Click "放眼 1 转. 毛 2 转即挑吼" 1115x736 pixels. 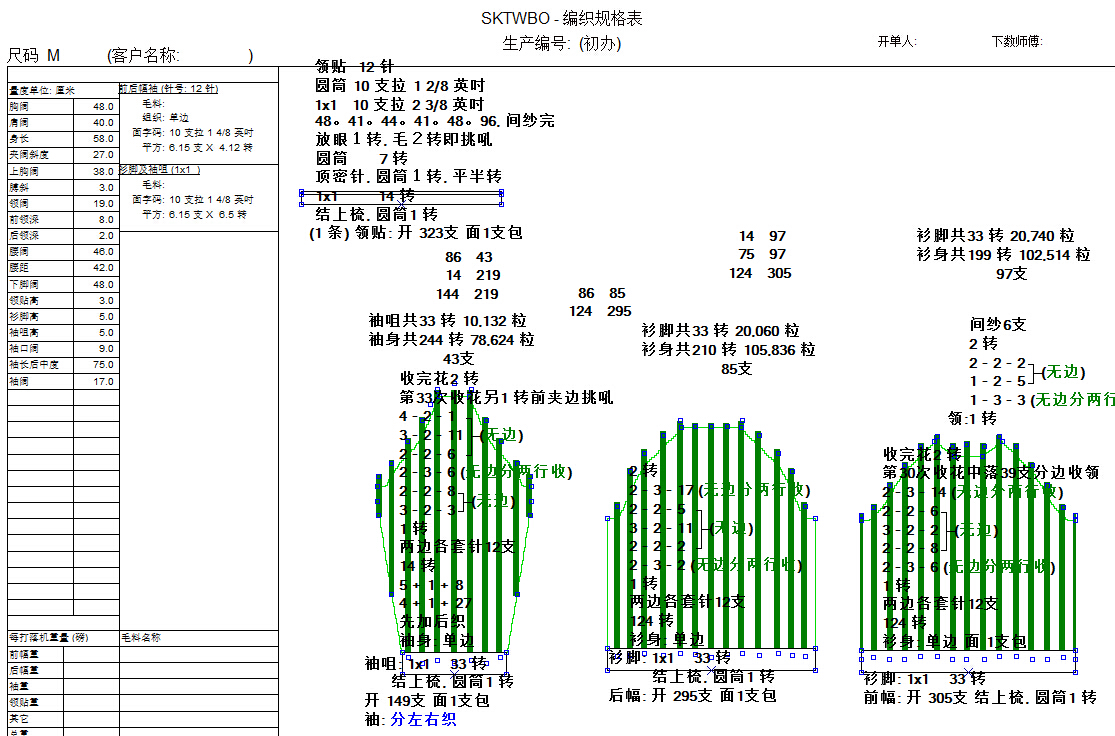[x=404, y=139]
